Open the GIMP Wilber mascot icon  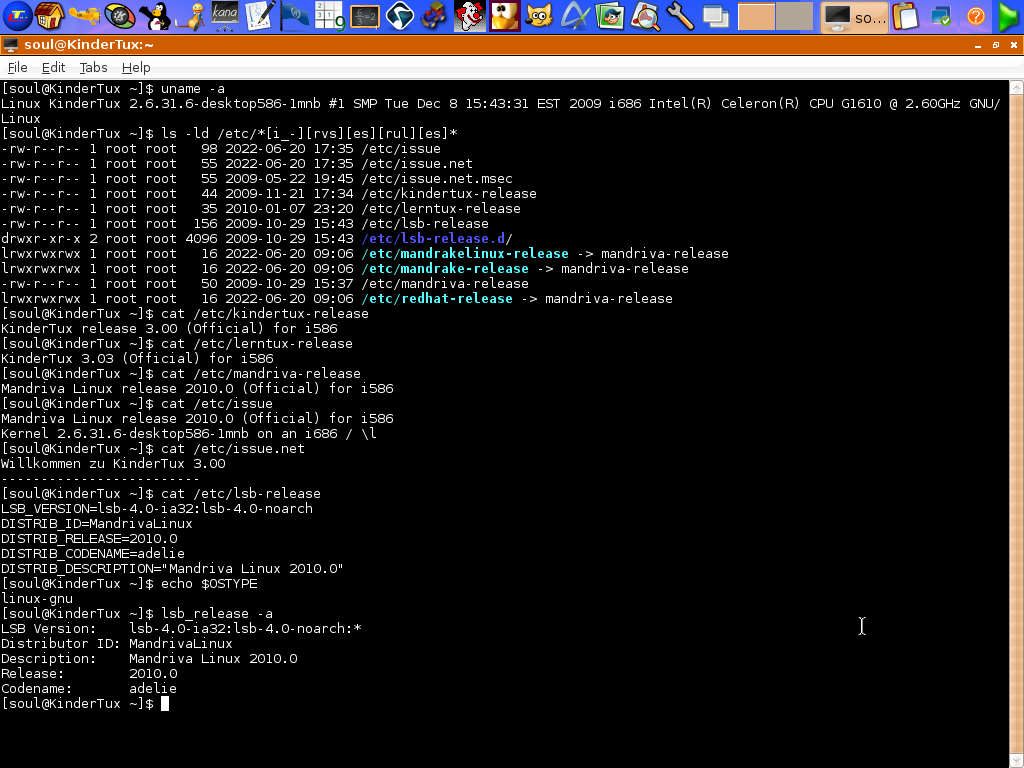click(x=539, y=16)
